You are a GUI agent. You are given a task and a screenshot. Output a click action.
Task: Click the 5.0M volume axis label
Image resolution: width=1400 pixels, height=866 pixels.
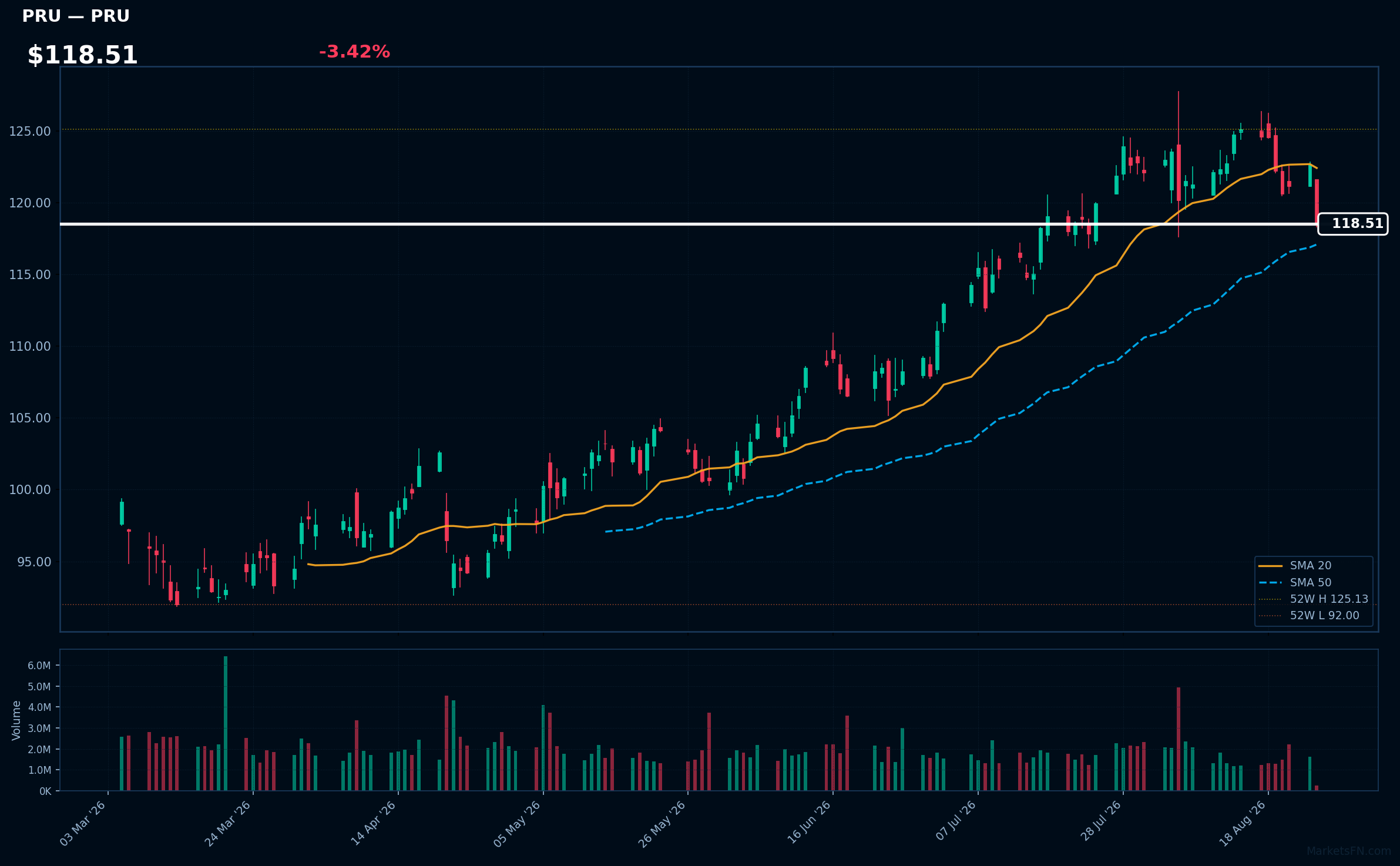[x=39, y=687]
